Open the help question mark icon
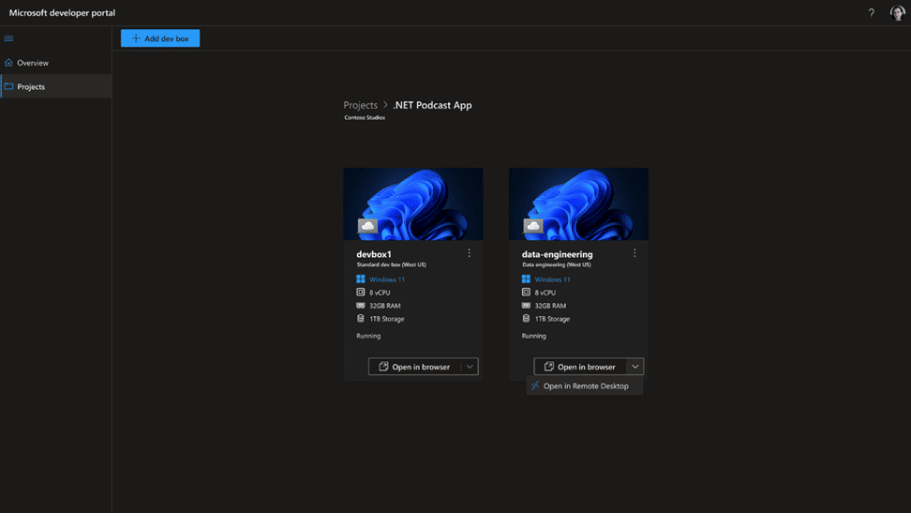Image resolution: width=911 pixels, height=516 pixels. tap(871, 13)
